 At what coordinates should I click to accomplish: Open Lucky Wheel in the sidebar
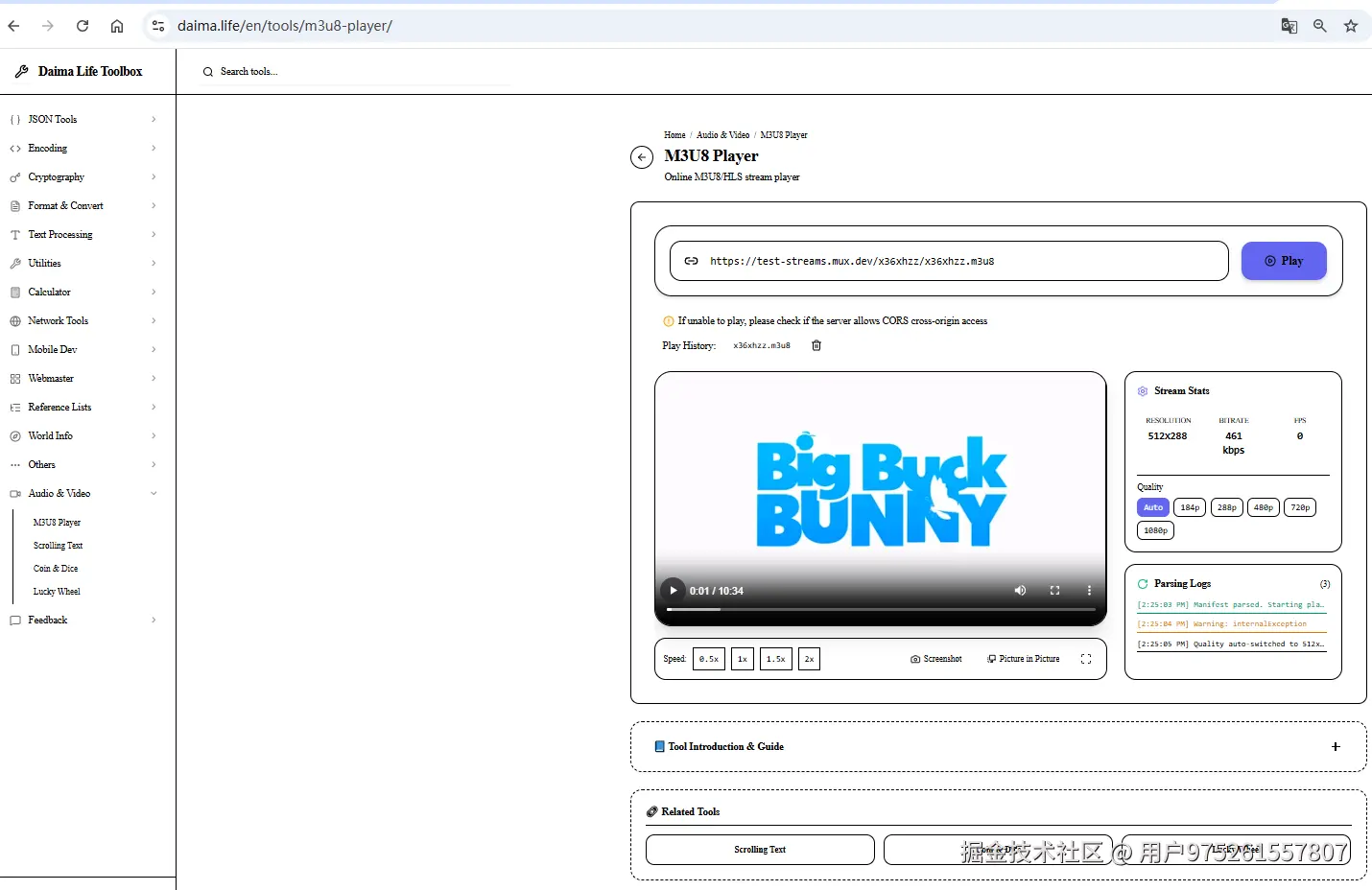pos(57,592)
